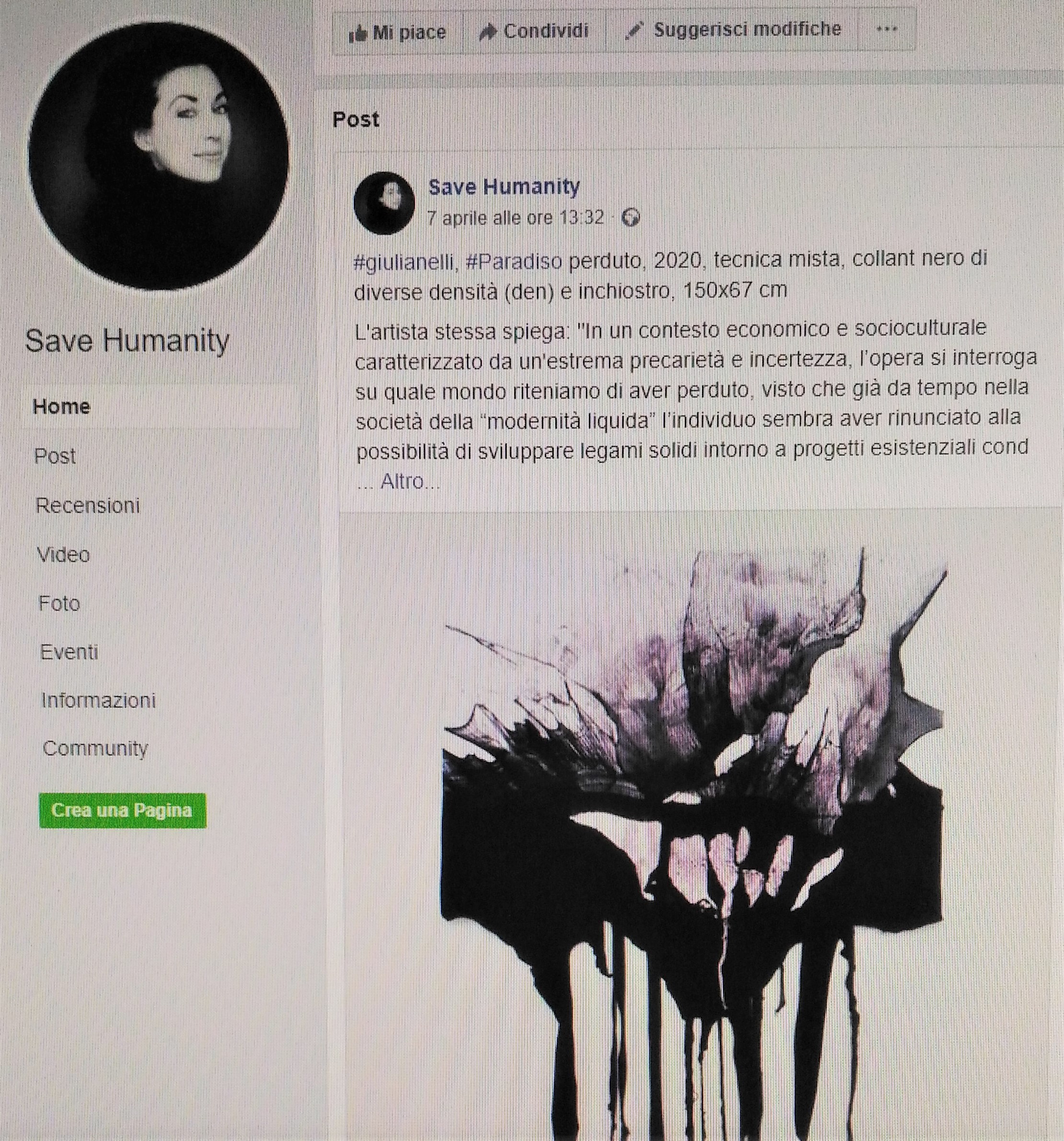
Task: Open the Video section
Action: click(63, 554)
